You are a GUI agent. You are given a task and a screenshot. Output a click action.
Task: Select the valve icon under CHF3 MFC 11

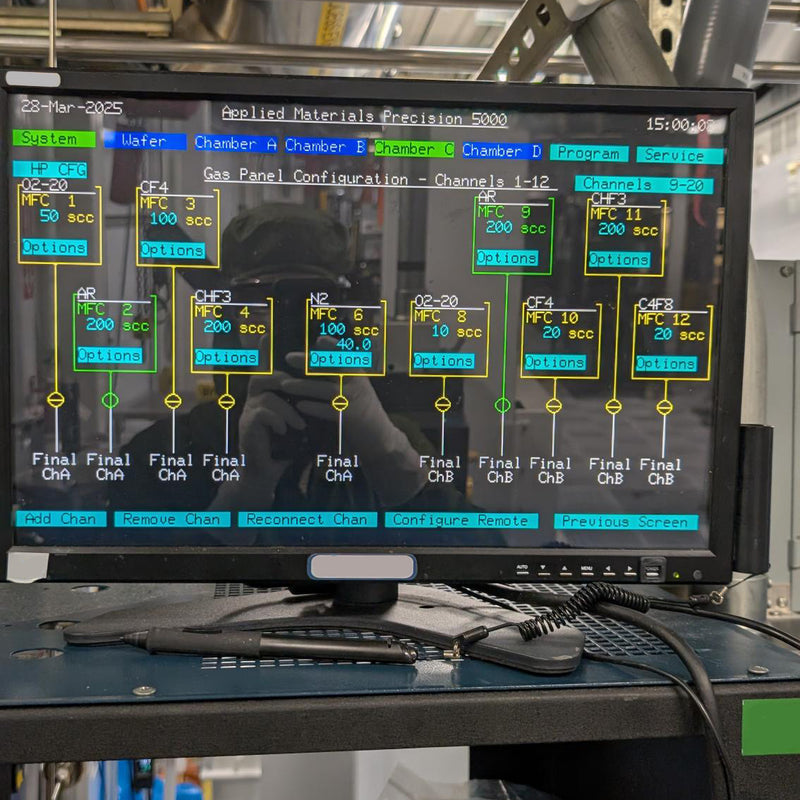click(x=612, y=407)
